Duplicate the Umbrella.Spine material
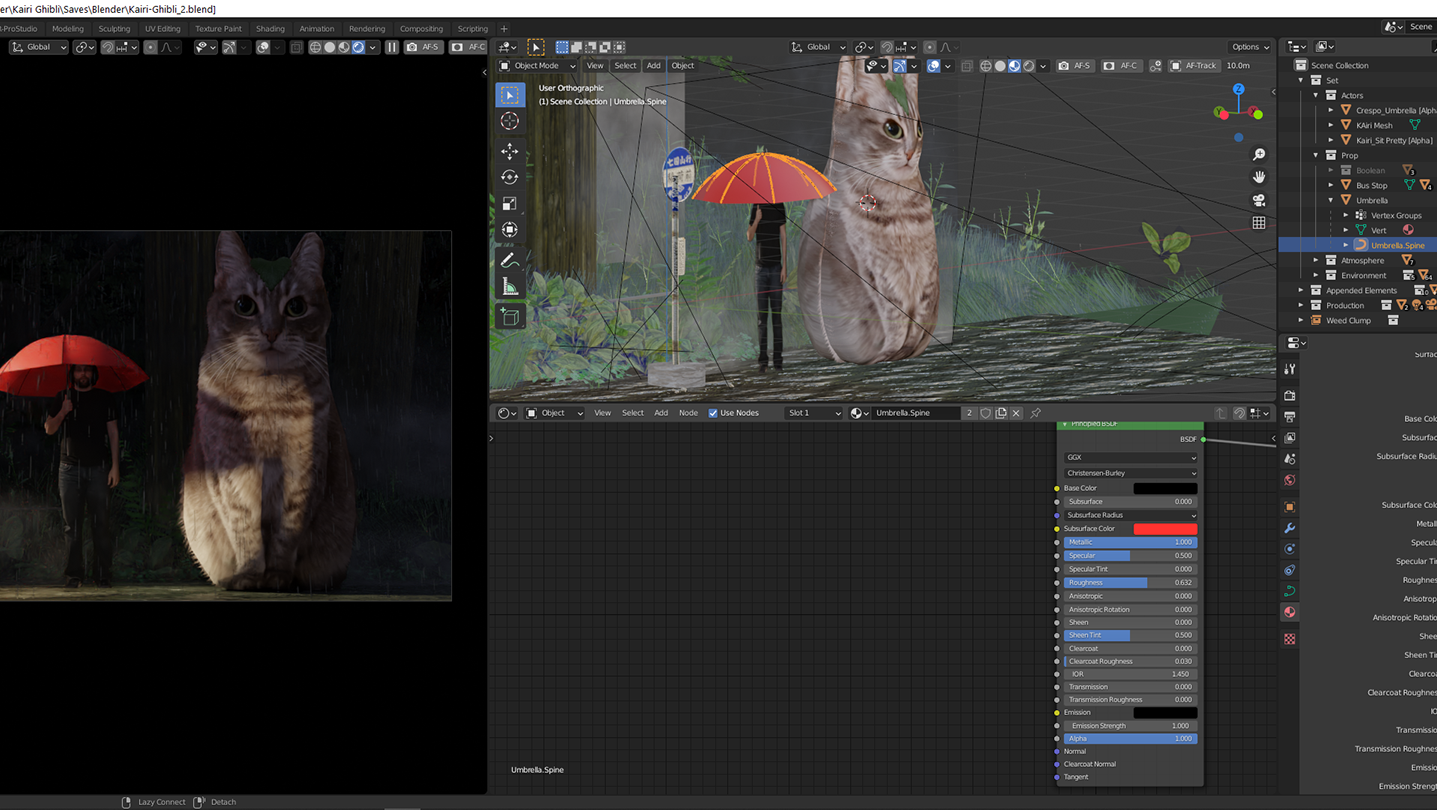This screenshot has width=1437, height=810. coord(1001,413)
